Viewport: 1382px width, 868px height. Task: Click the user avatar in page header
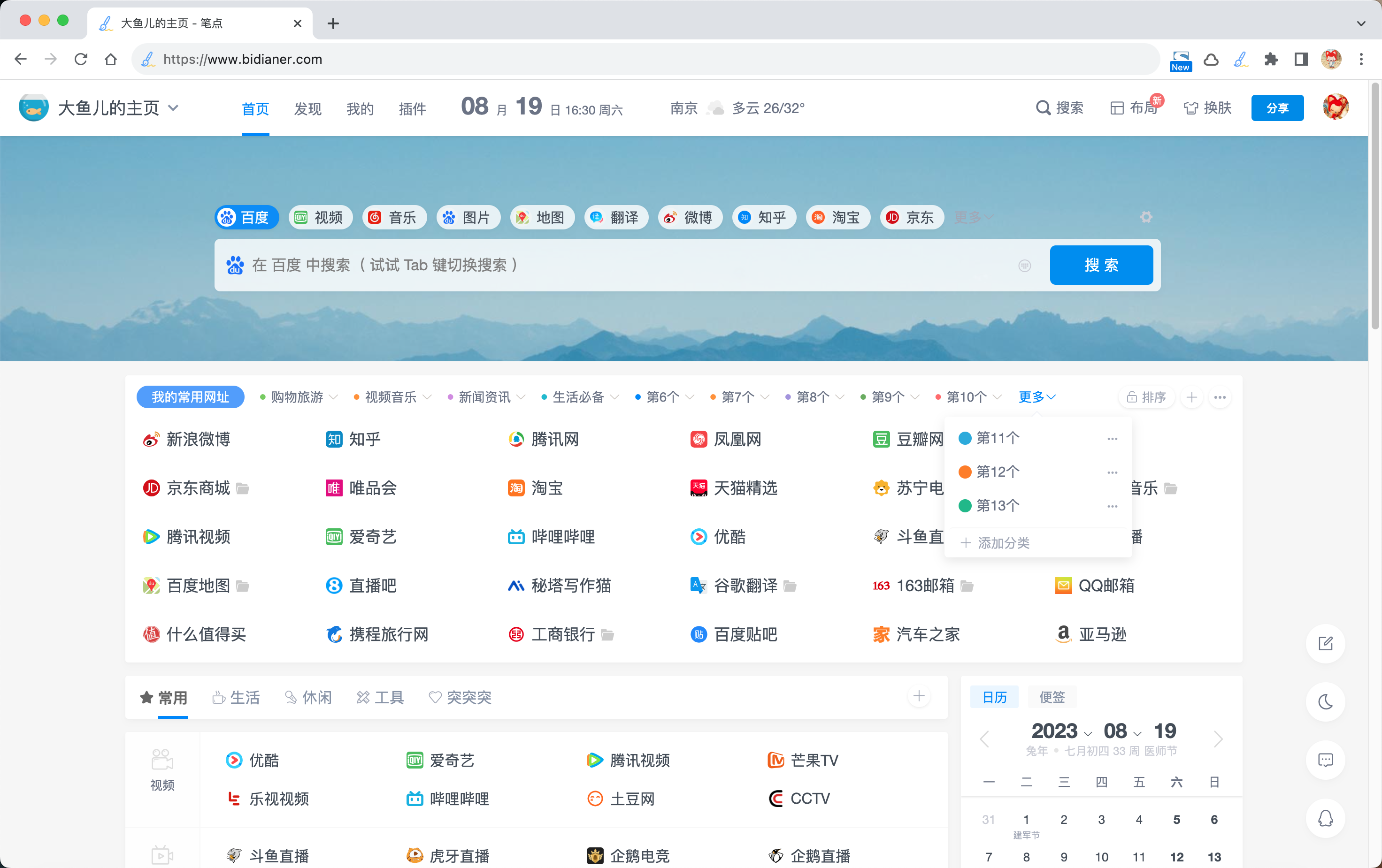[x=1336, y=107]
